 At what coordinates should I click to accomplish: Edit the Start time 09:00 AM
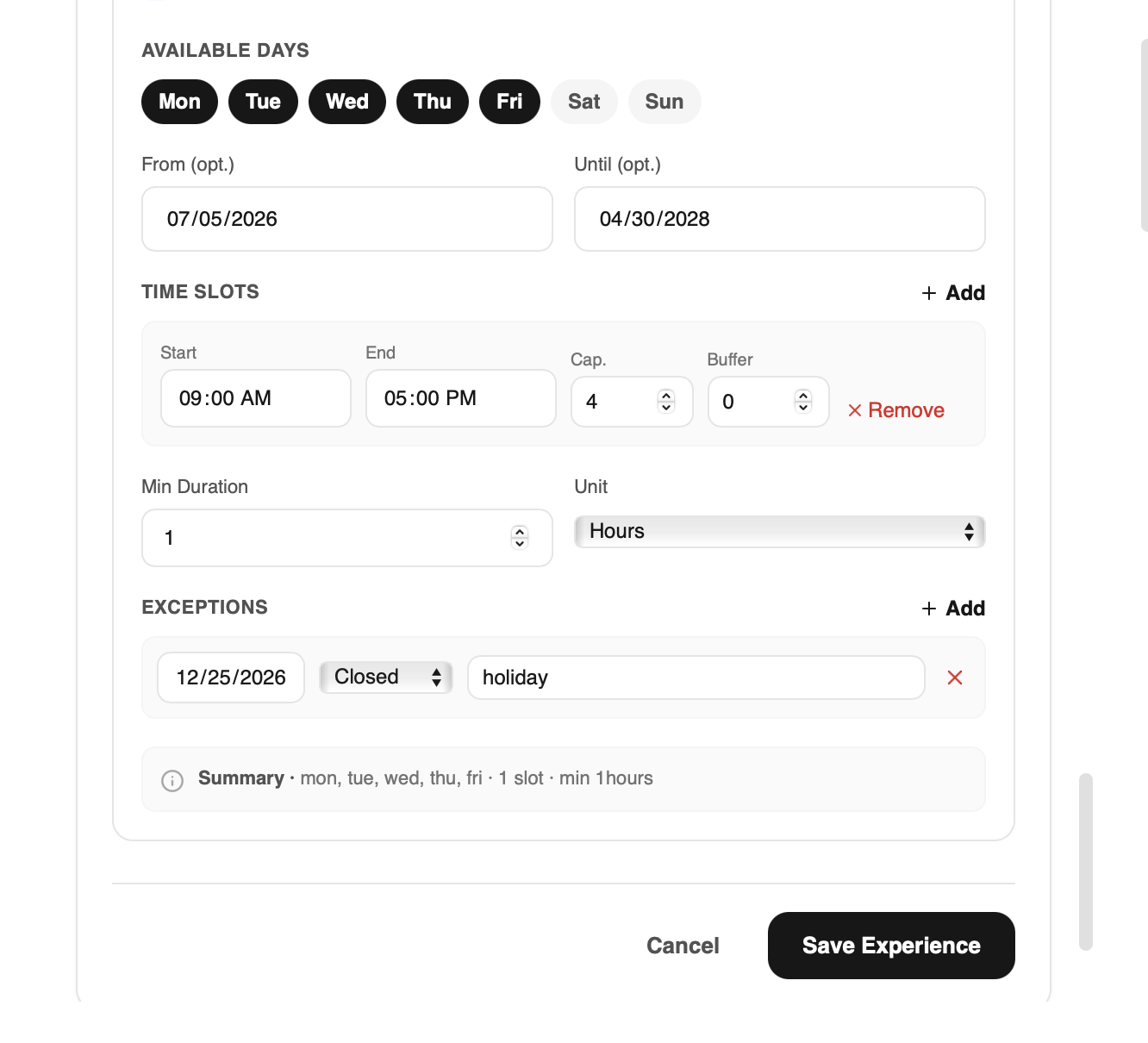(x=256, y=398)
